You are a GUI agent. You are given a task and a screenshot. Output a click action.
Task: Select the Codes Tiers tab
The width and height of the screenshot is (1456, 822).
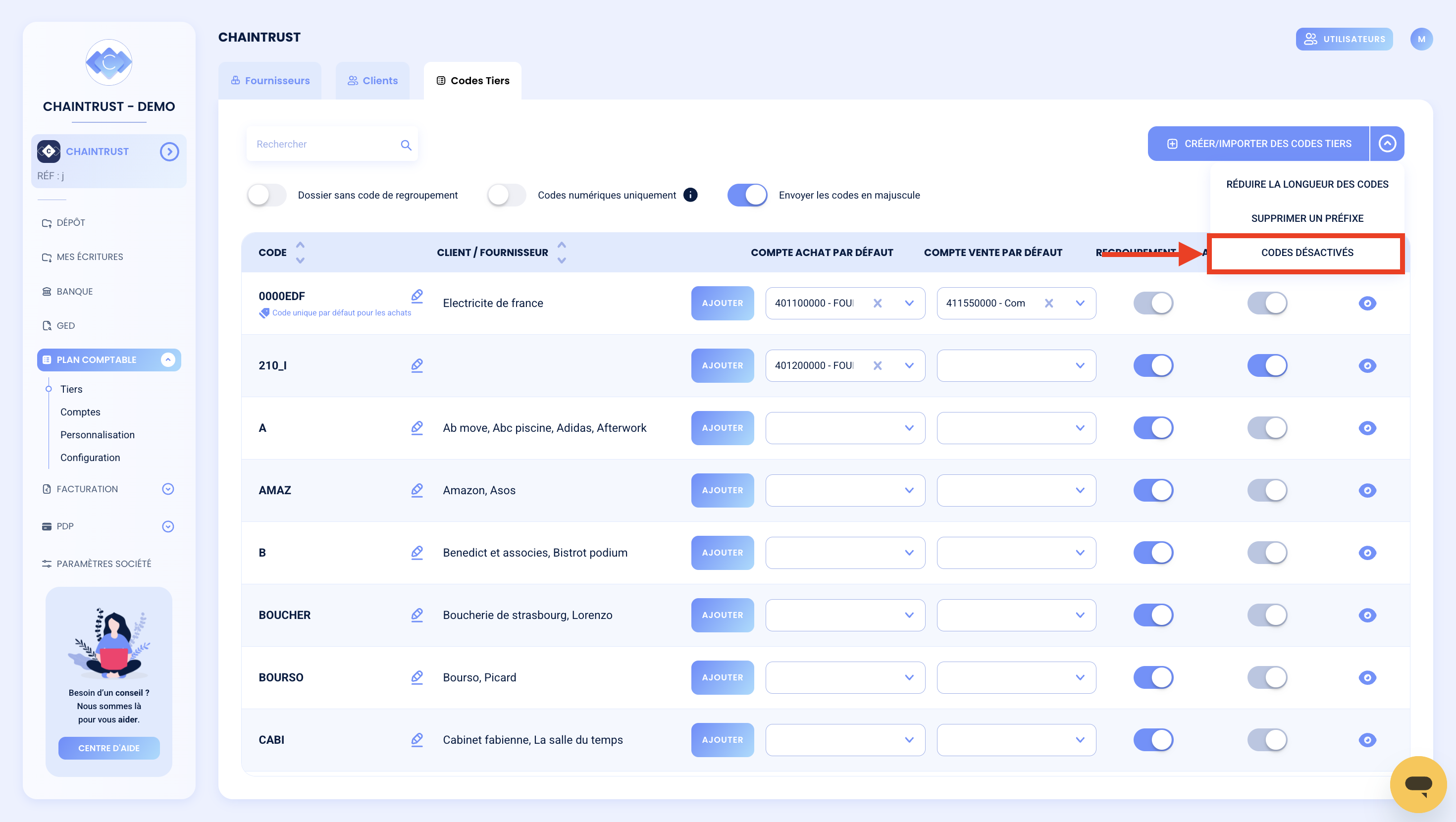[472, 81]
